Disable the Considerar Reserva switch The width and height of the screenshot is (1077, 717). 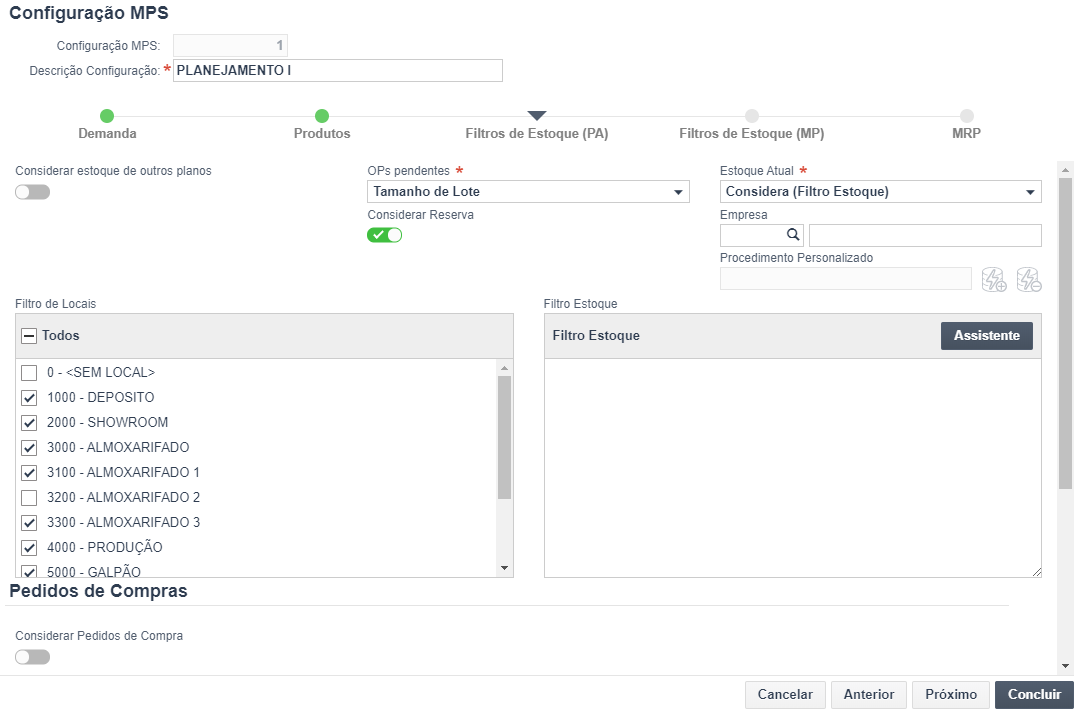coord(385,235)
